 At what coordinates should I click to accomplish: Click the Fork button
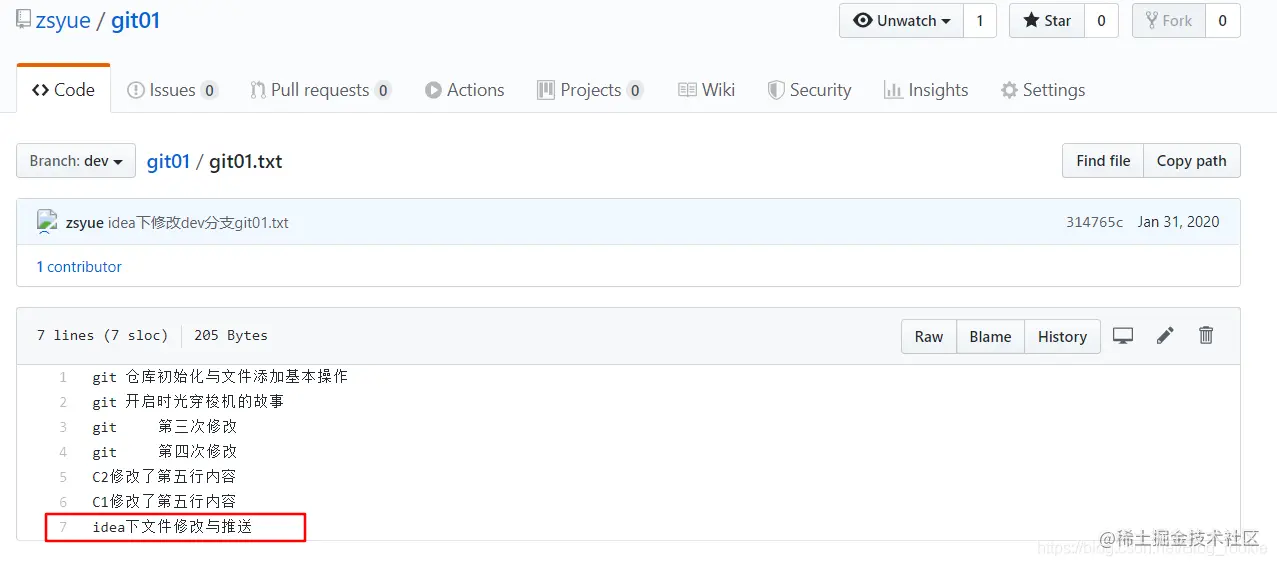1168,21
